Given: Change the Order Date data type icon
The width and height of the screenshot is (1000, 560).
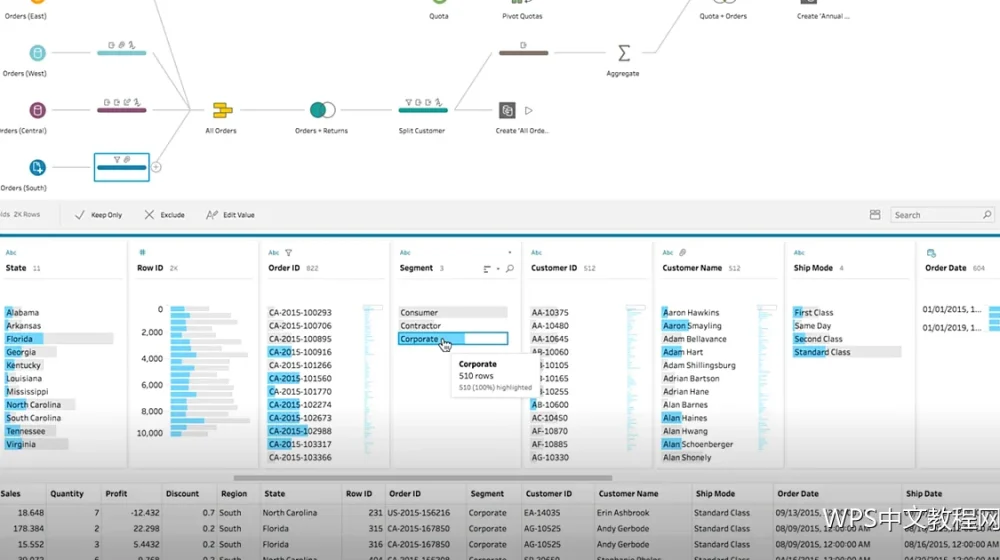Looking at the screenshot, I should 931,253.
